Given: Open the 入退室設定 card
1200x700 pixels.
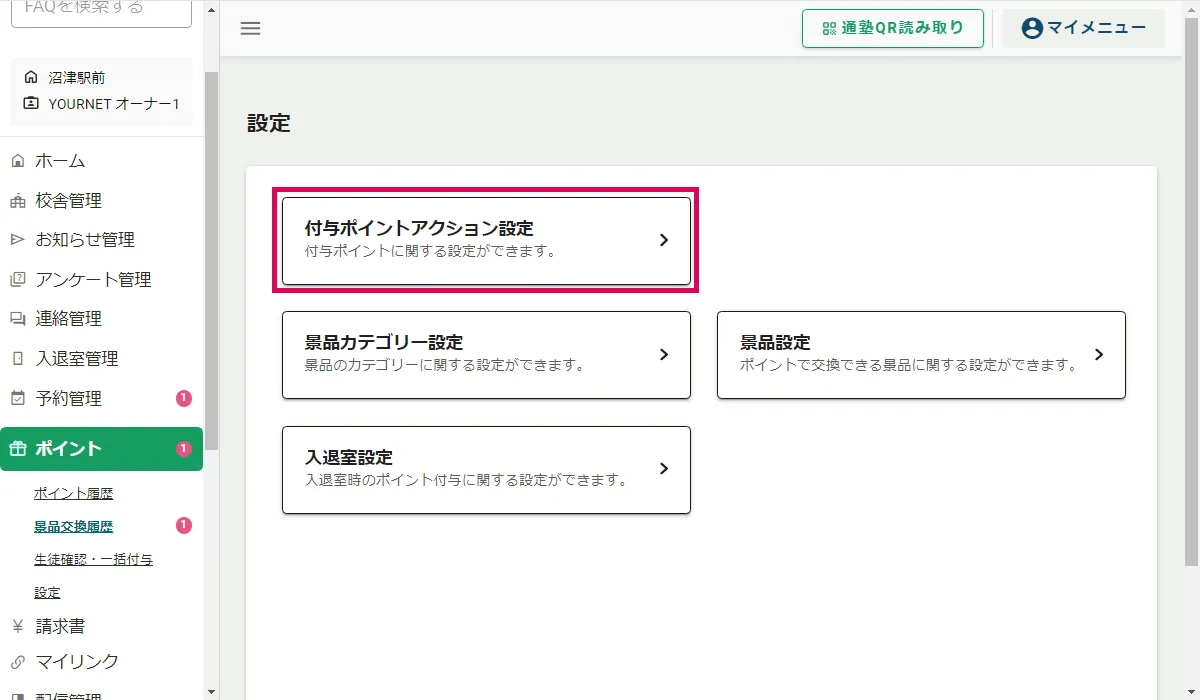Looking at the screenshot, I should point(486,470).
